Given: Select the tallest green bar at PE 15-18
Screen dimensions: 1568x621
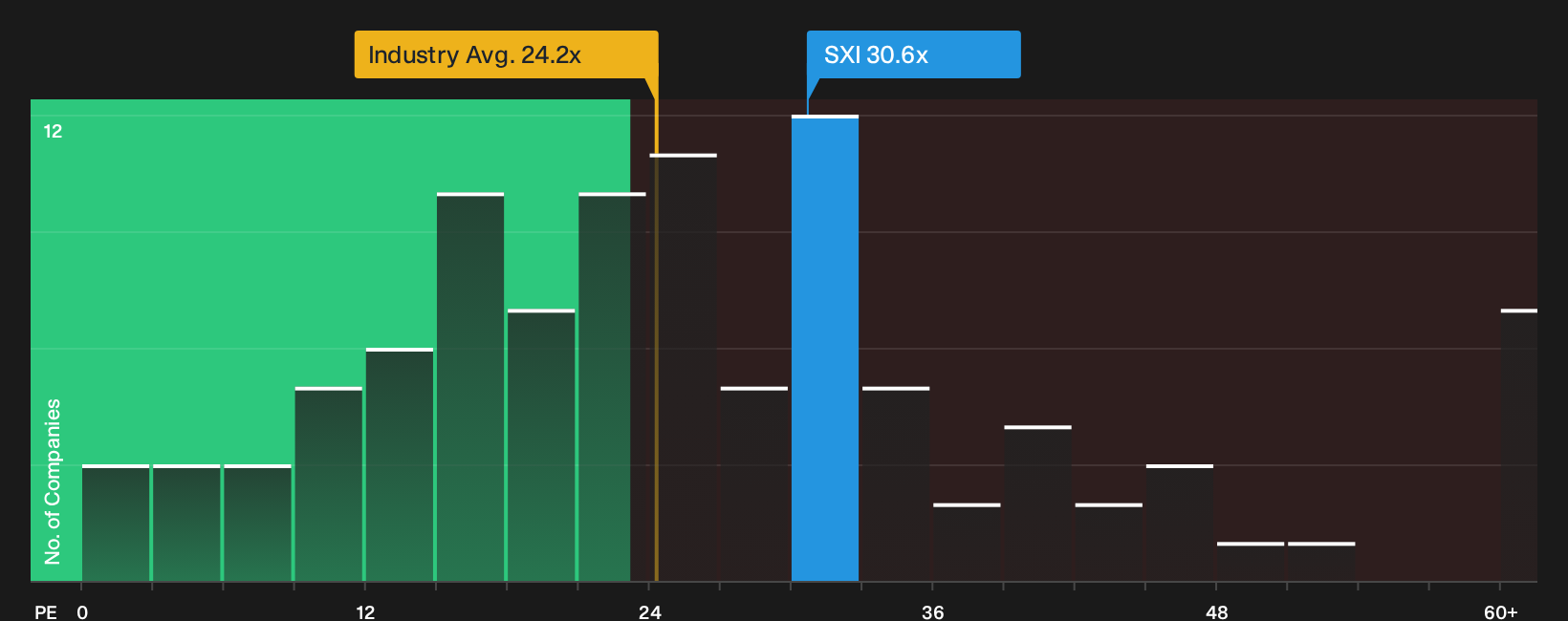Looking at the screenshot, I should point(470,387).
